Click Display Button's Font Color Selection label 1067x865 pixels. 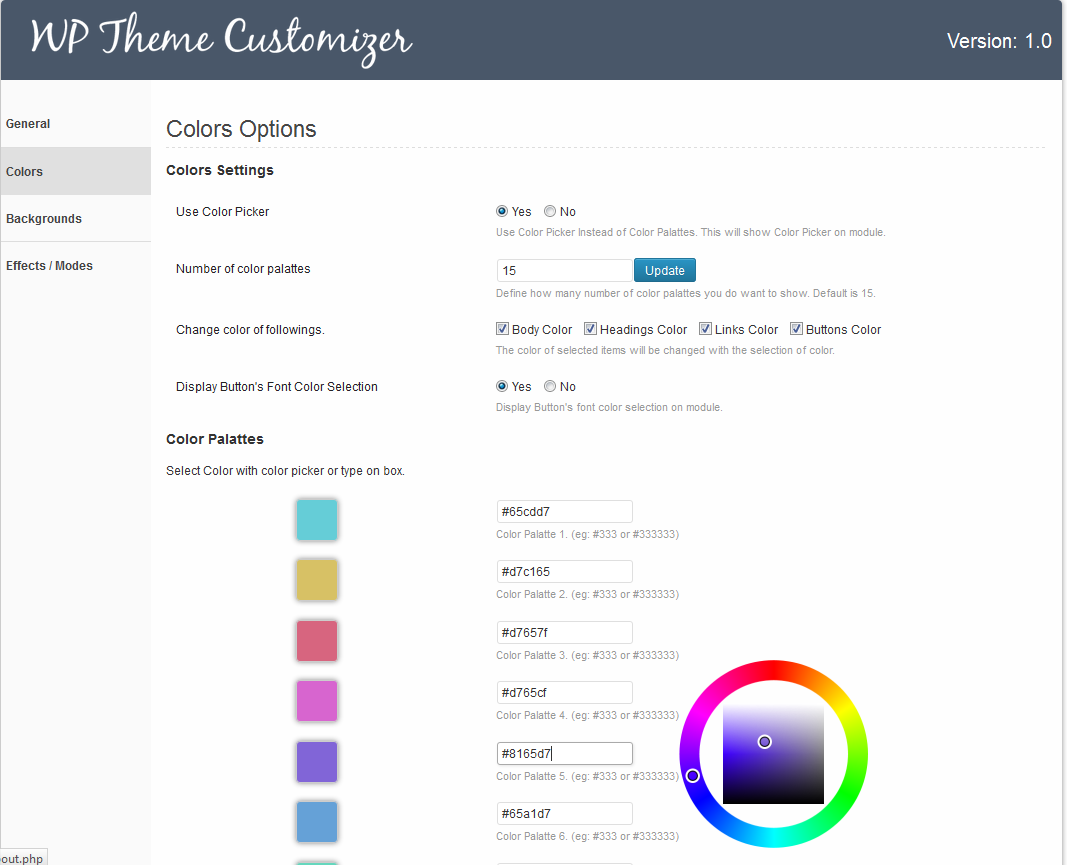(x=276, y=387)
